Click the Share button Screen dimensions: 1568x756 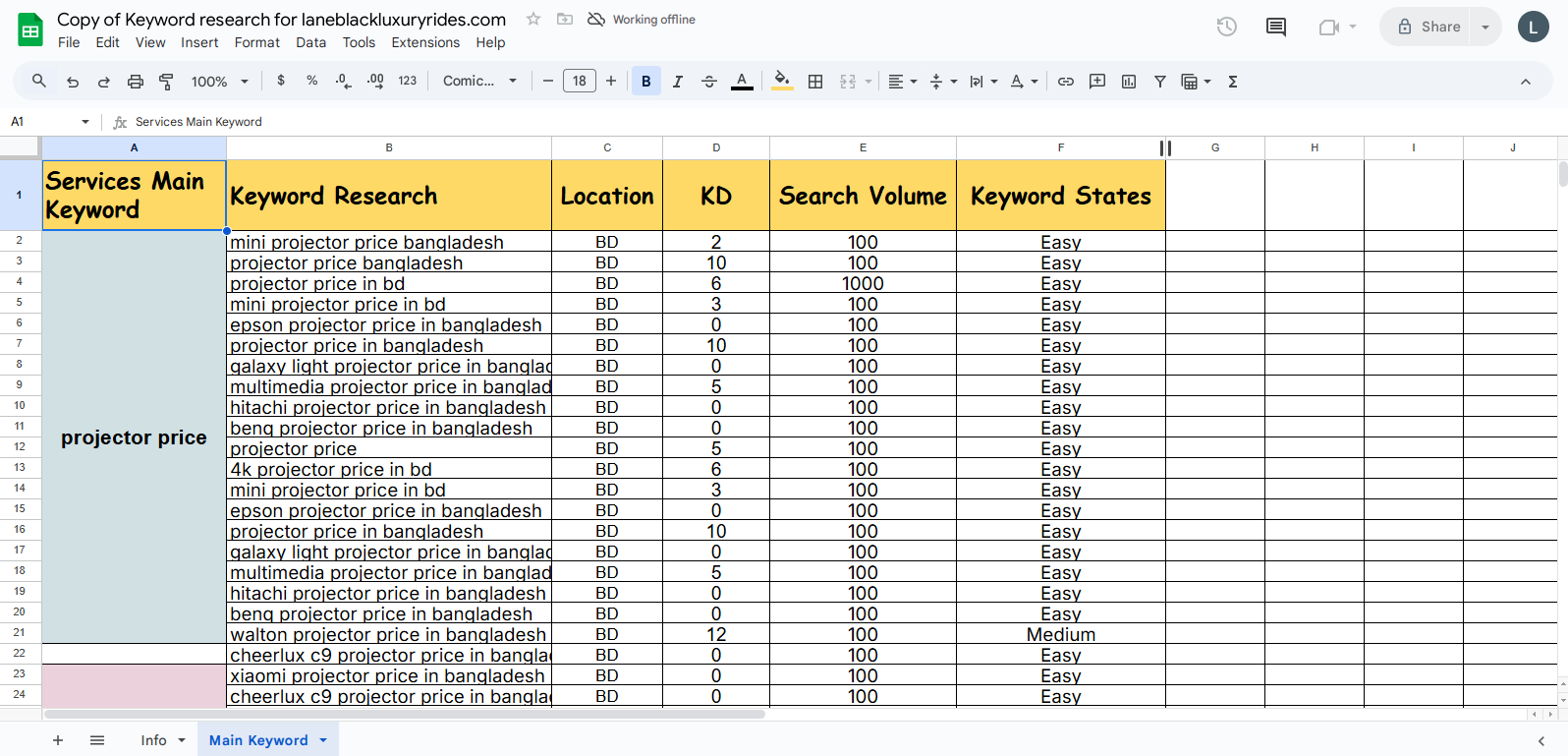pyautogui.click(x=1429, y=27)
